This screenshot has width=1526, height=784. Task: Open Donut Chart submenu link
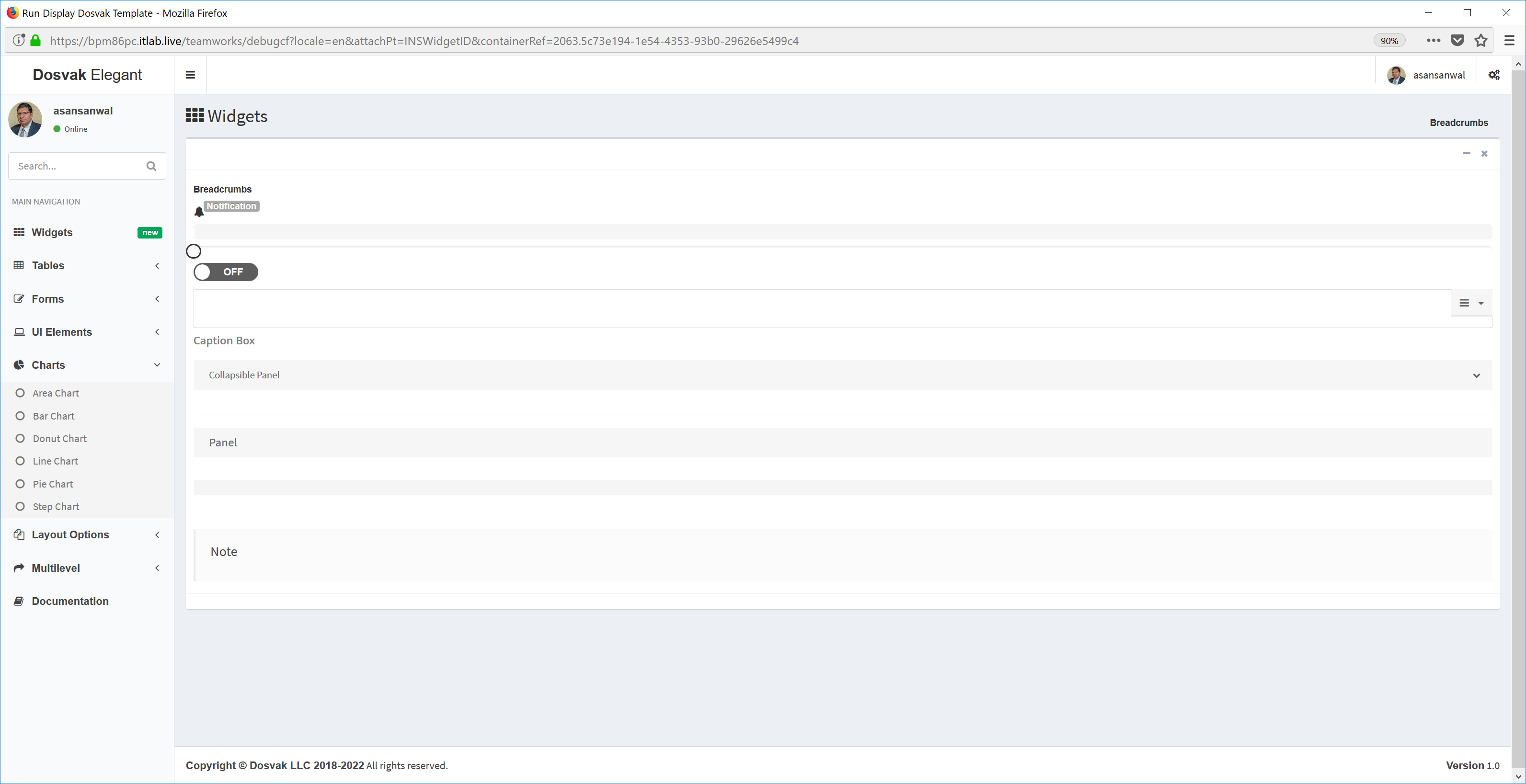click(x=59, y=438)
